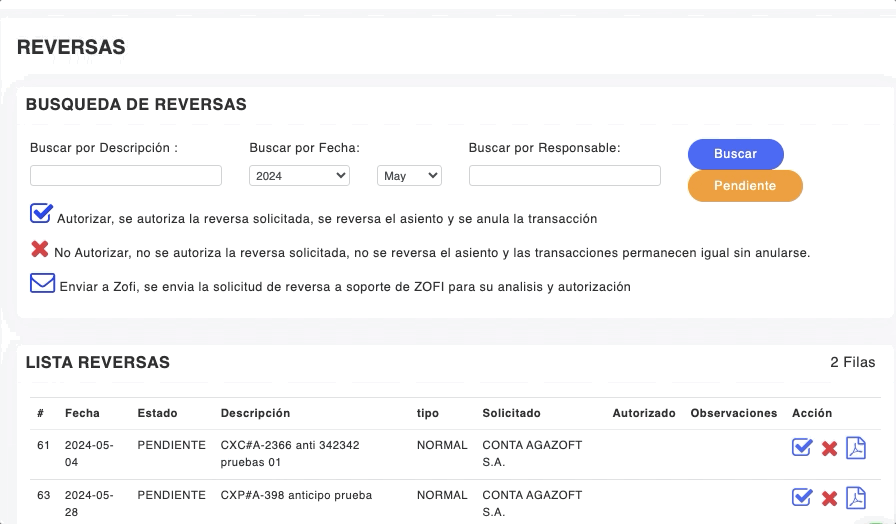Open PDF for reversal row 63
The image size is (896, 524).
tap(856, 497)
